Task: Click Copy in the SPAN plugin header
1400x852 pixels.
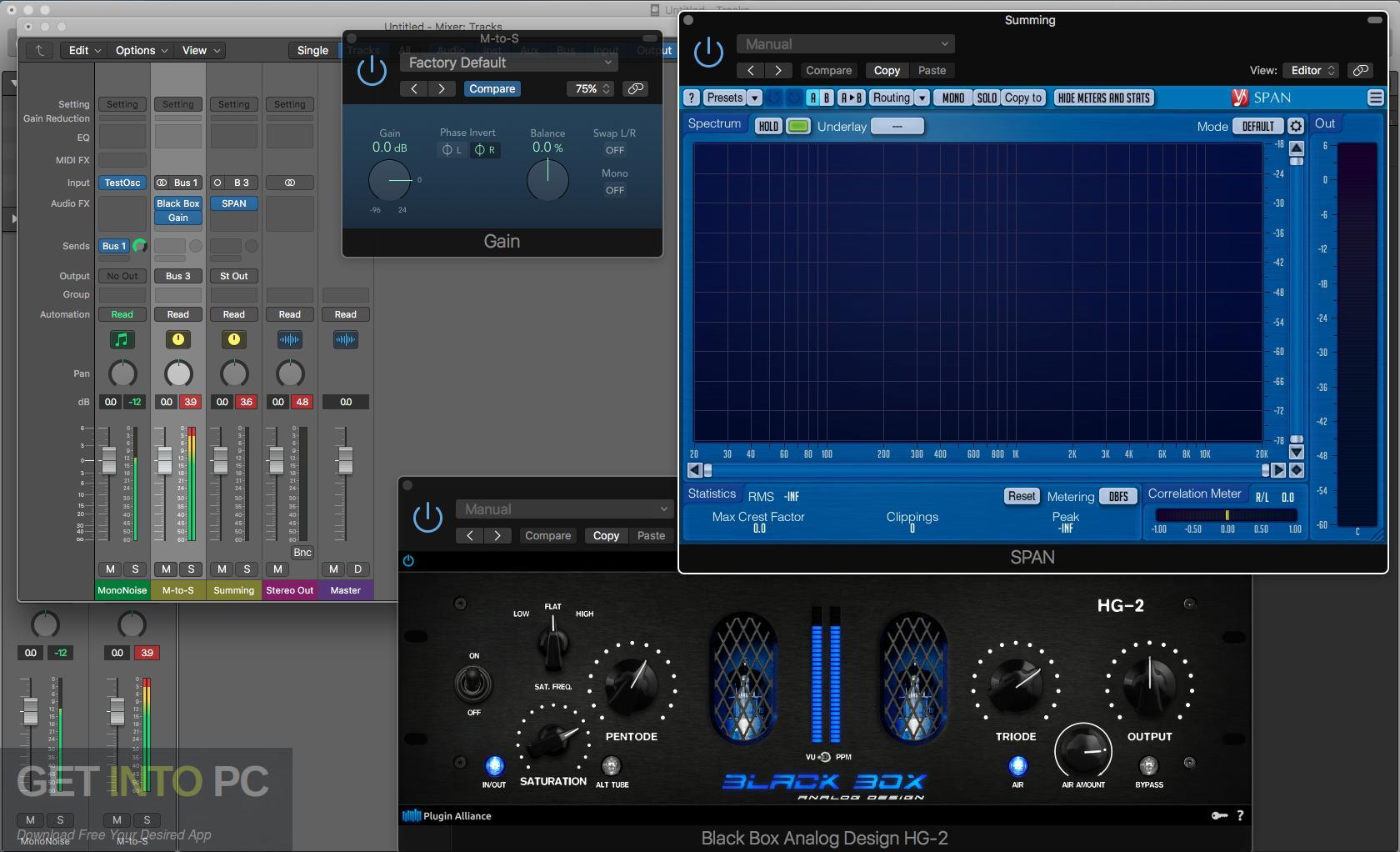Action: [x=887, y=70]
